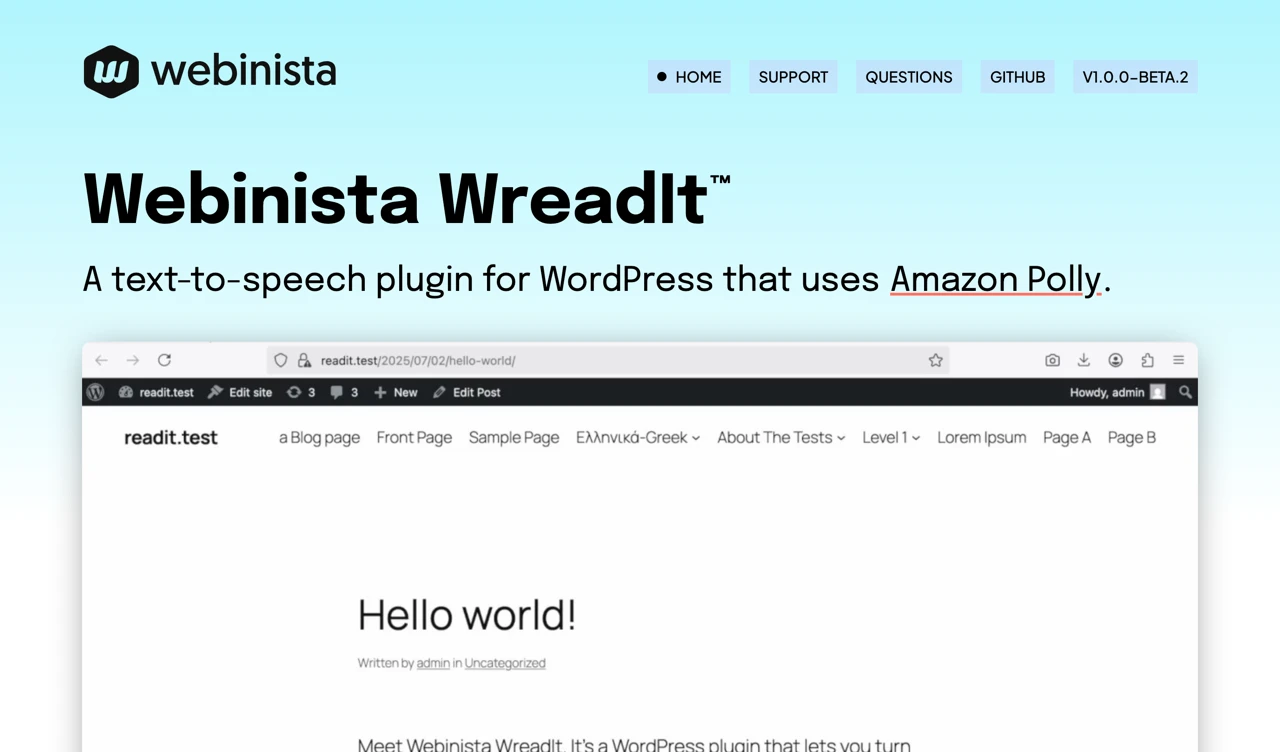Open Page A in site menu
This screenshot has height=752, width=1280.
tap(1067, 437)
